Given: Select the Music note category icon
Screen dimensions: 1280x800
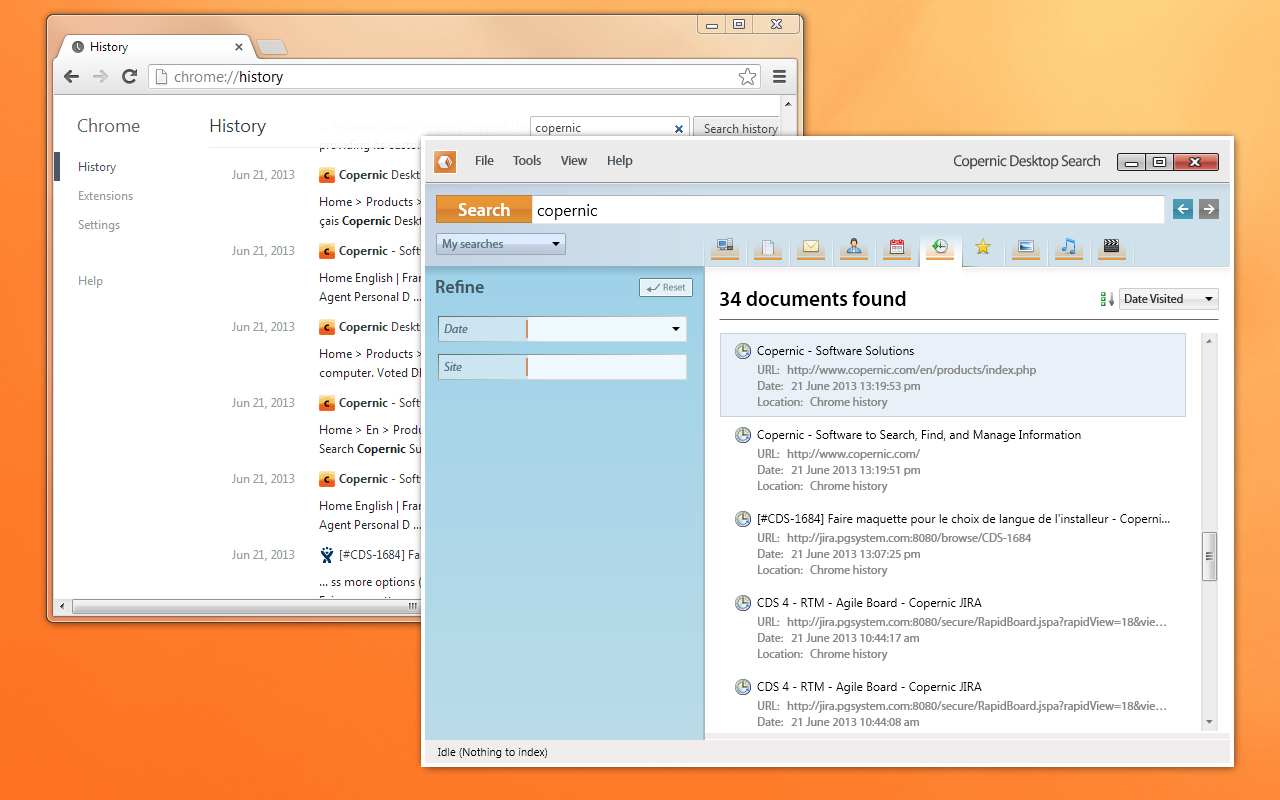Looking at the screenshot, I should coord(1069,247).
